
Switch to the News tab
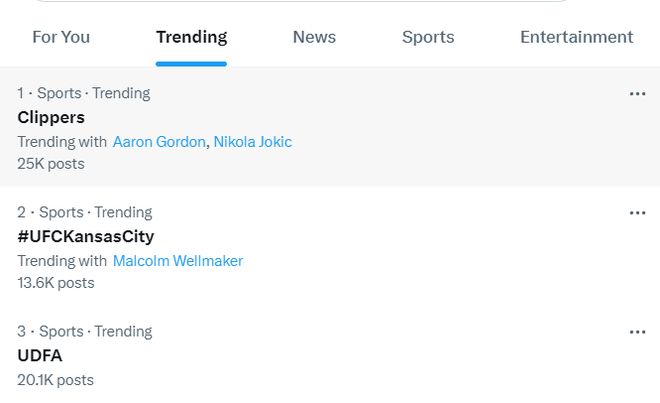pos(314,37)
